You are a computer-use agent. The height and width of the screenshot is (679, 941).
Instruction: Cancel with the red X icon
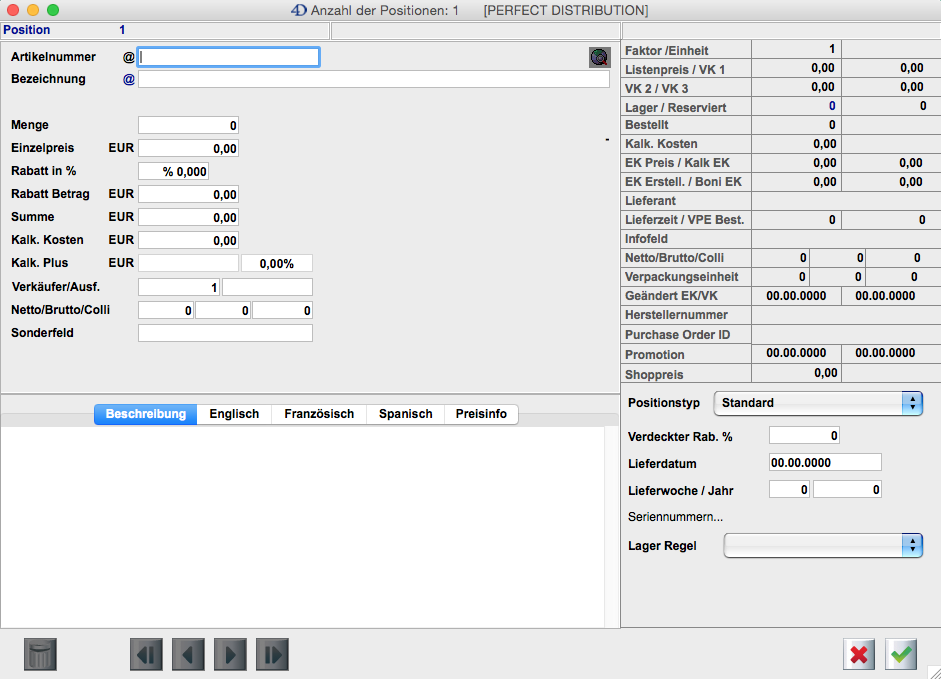point(859,655)
